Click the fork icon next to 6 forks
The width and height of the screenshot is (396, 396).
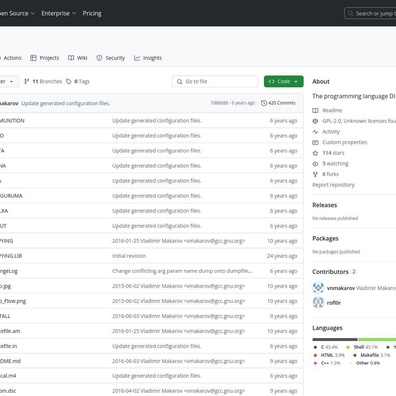point(315,174)
